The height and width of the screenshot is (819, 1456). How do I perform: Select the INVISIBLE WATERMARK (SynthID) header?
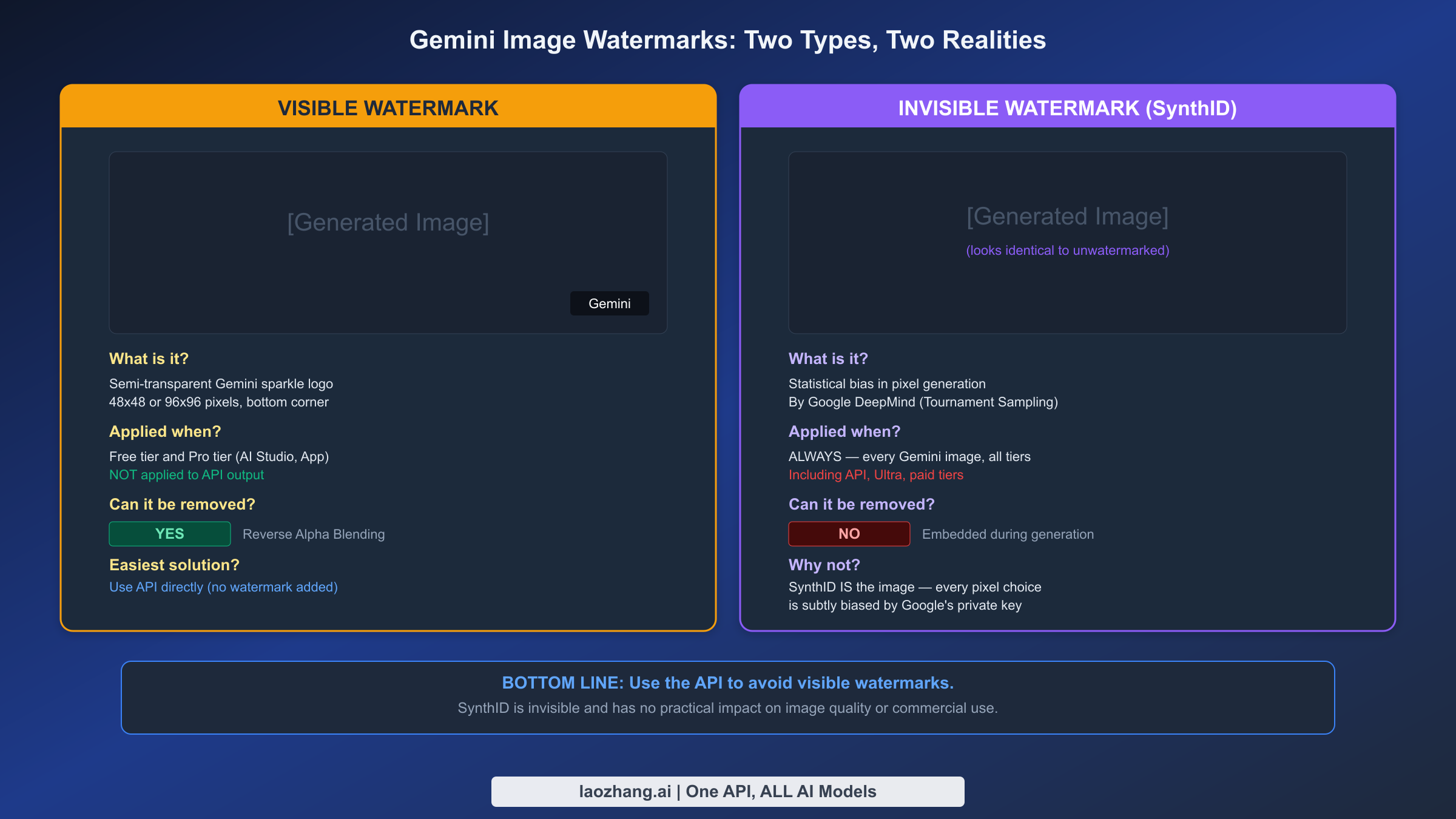1068,107
